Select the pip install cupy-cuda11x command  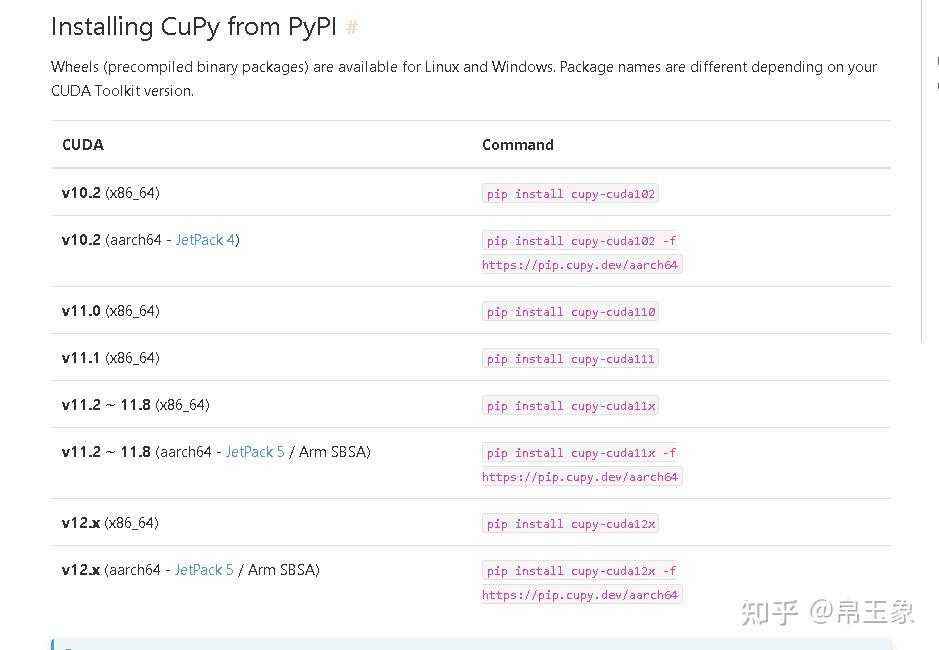point(569,405)
